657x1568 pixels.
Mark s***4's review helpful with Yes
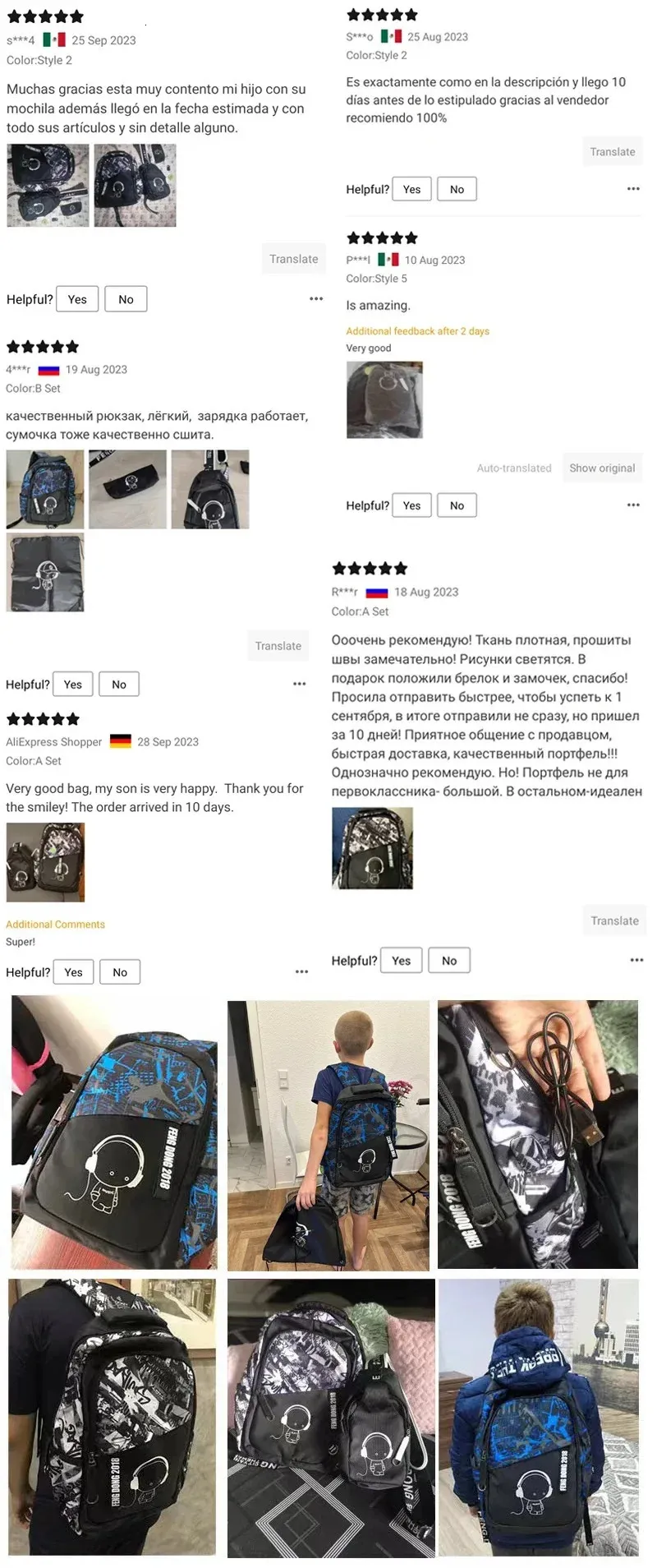point(77,299)
